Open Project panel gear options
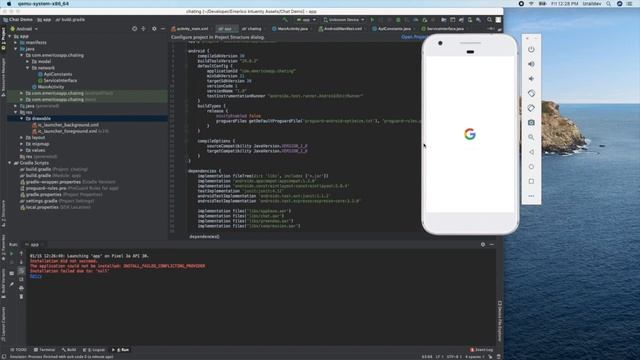 coord(154,29)
